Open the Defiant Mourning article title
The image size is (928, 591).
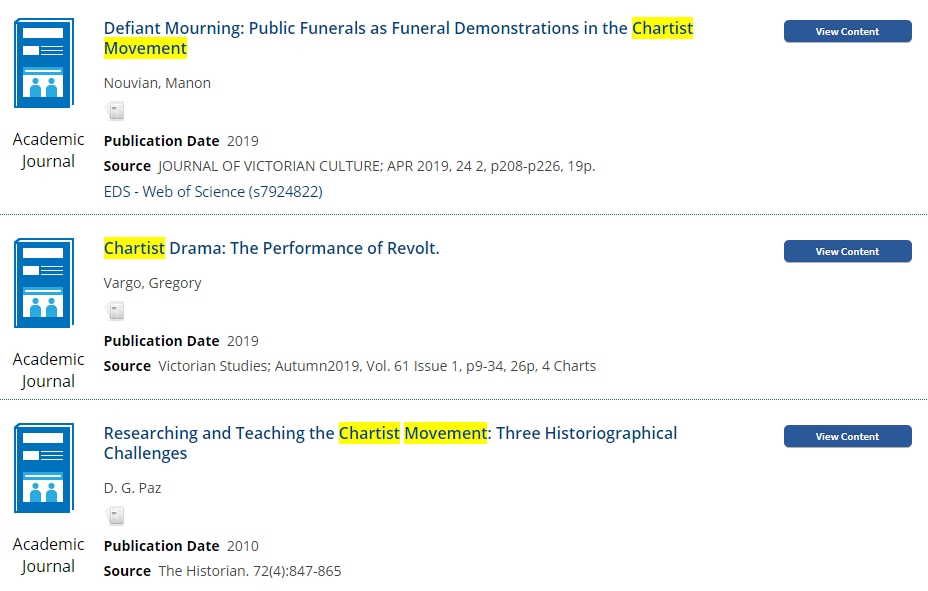tap(398, 38)
